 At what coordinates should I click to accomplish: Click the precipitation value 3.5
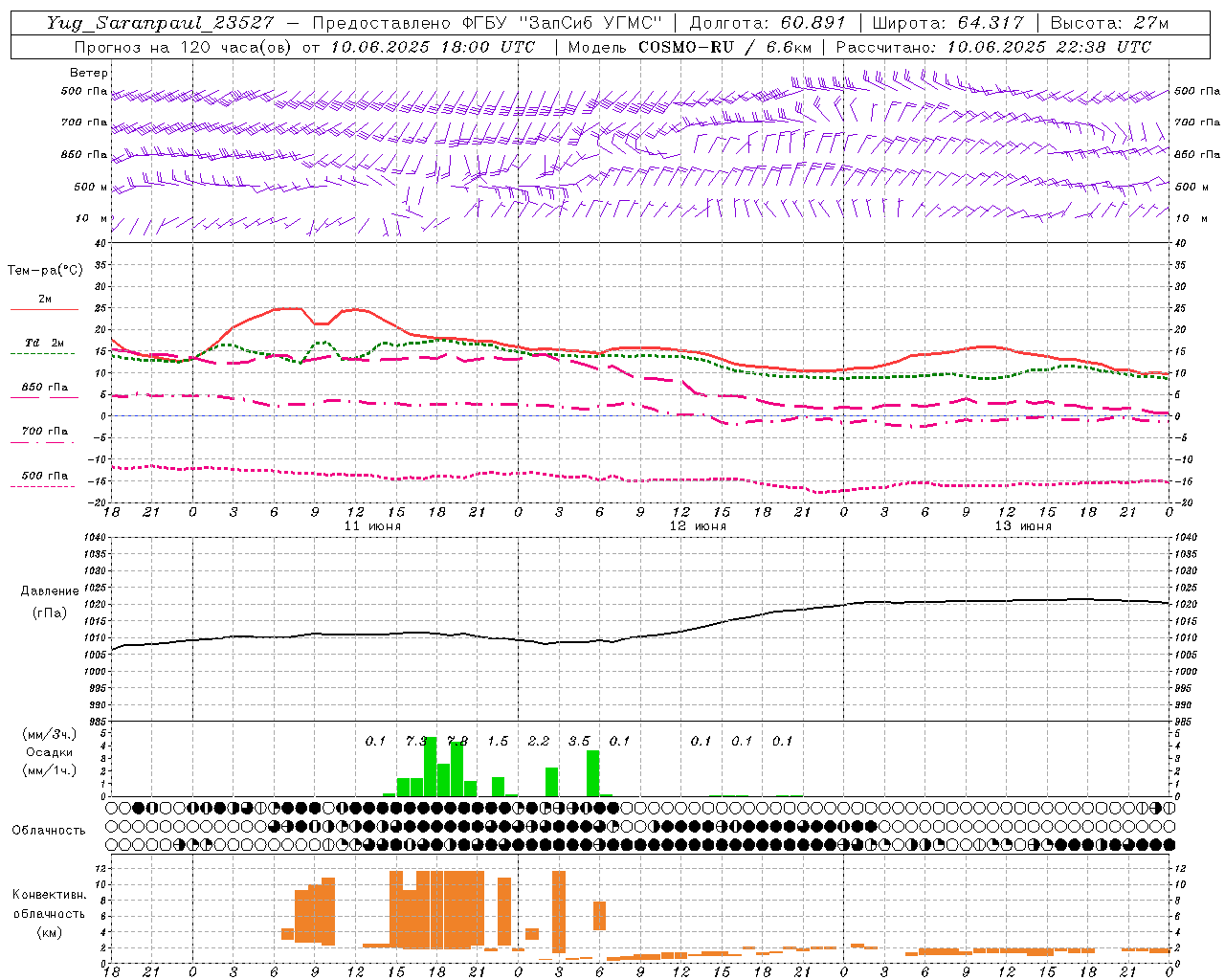pyautogui.click(x=579, y=741)
